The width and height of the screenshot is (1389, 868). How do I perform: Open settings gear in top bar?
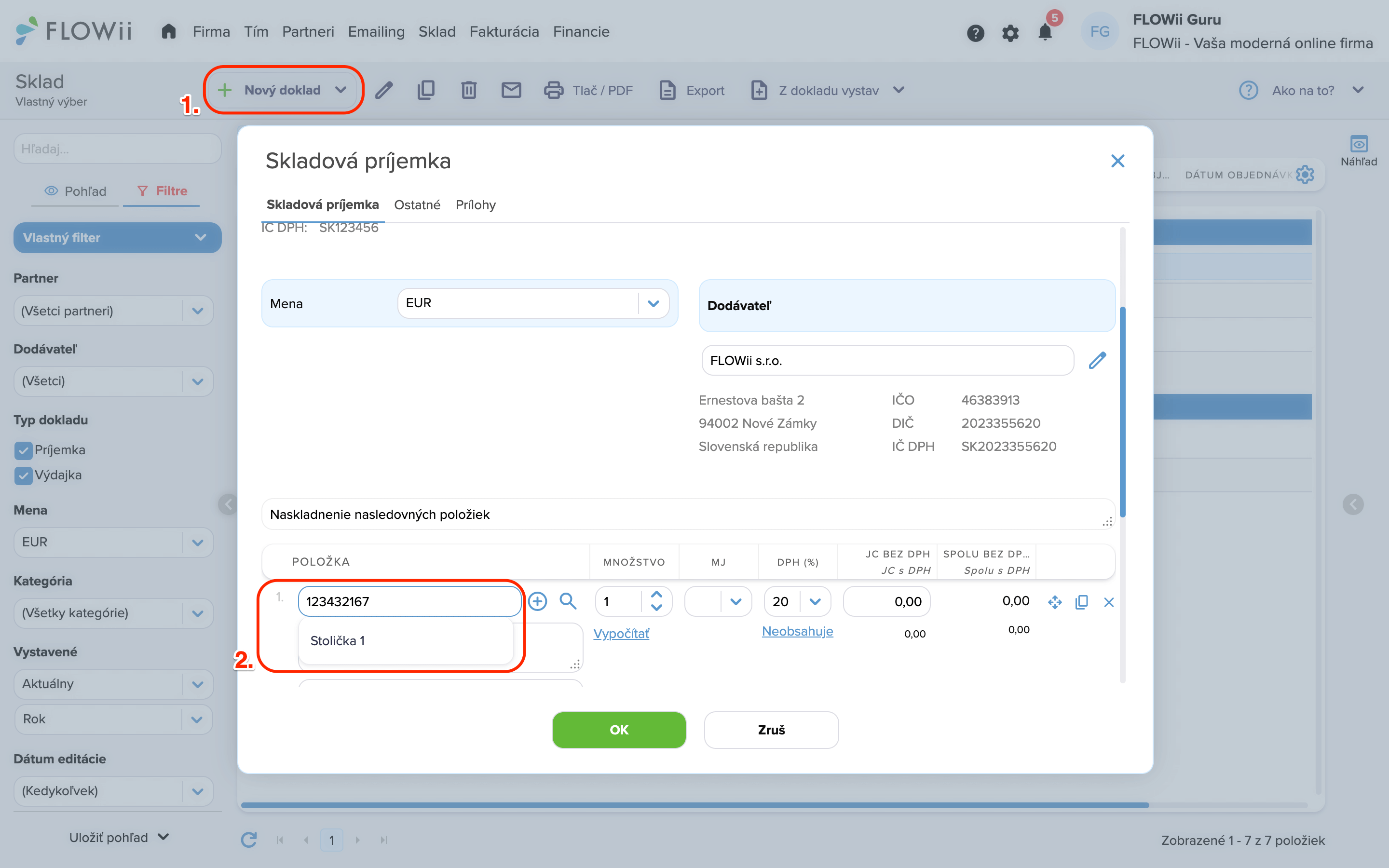(x=1010, y=33)
